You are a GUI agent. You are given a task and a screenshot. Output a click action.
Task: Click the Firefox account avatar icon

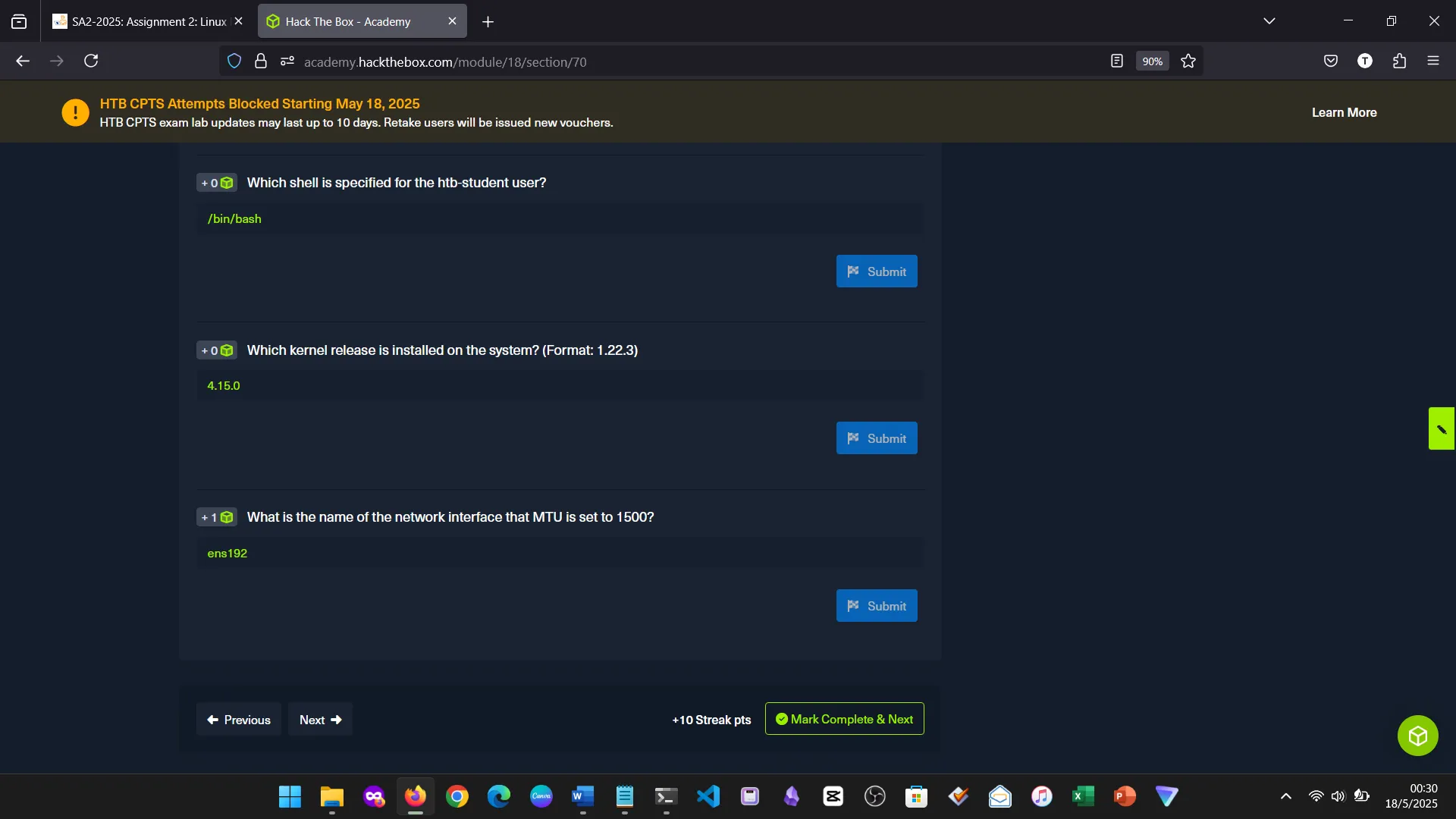click(1365, 61)
